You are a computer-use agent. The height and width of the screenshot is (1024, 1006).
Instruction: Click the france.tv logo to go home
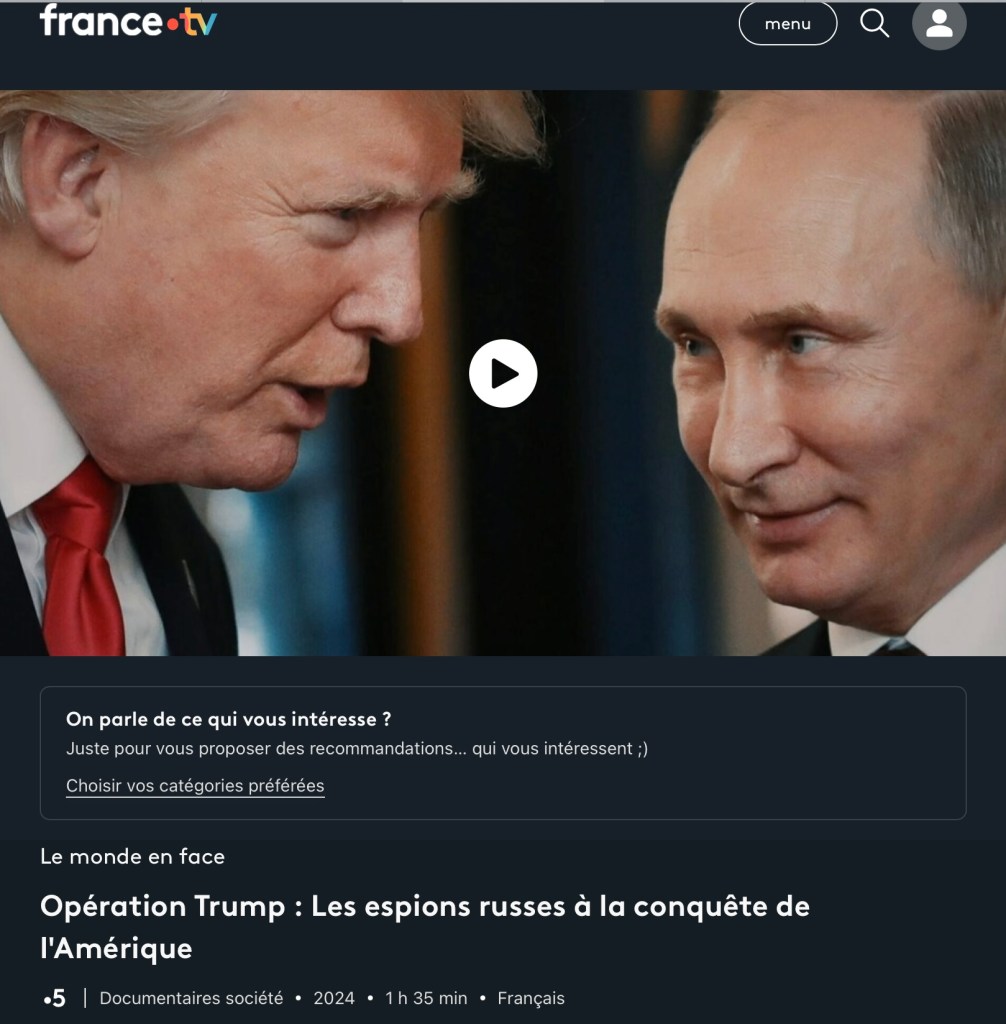click(128, 21)
